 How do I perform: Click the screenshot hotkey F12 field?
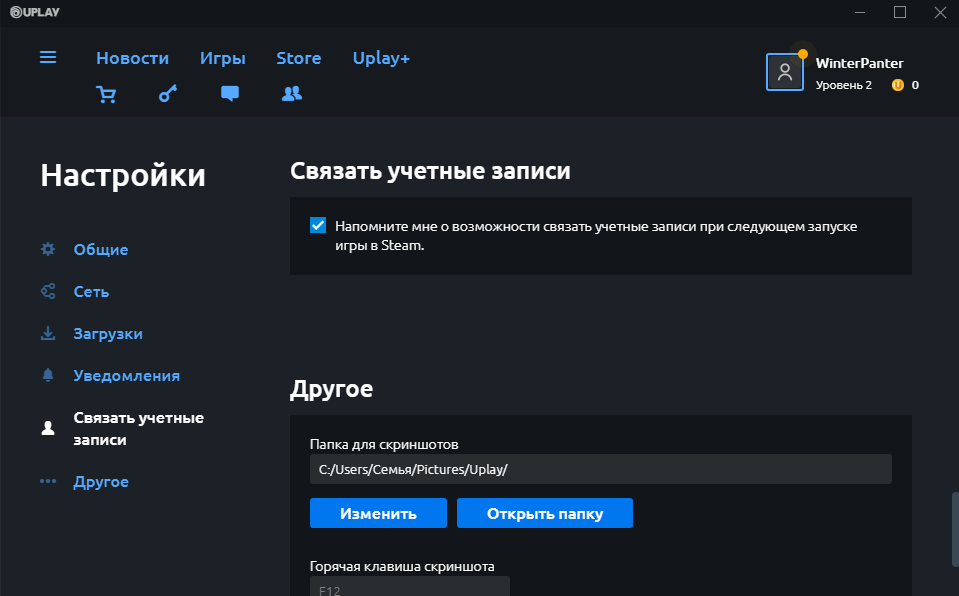(x=410, y=586)
